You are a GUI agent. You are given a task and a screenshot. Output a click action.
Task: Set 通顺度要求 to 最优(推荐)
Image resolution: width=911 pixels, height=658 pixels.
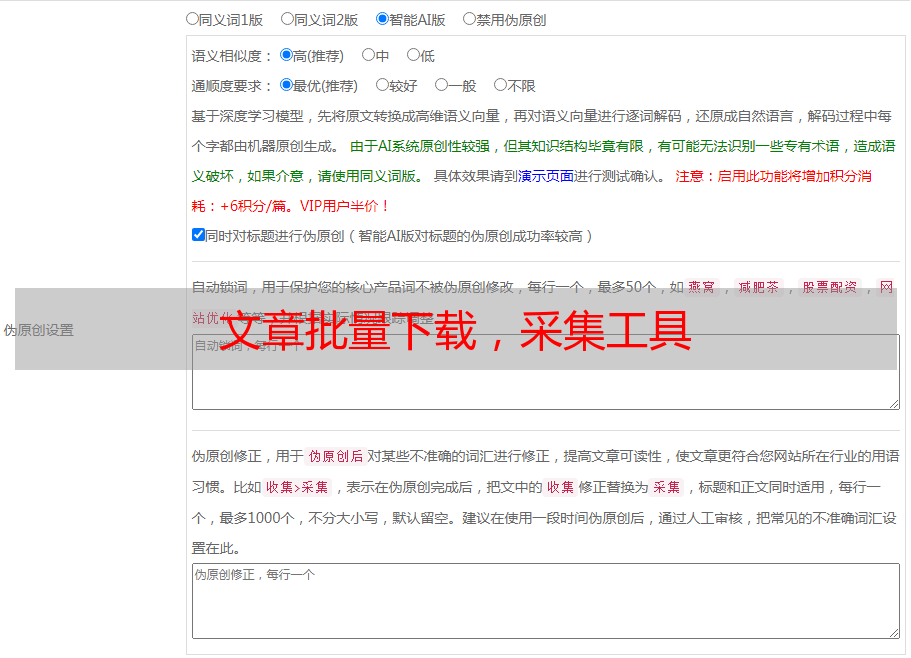(286, 85)
